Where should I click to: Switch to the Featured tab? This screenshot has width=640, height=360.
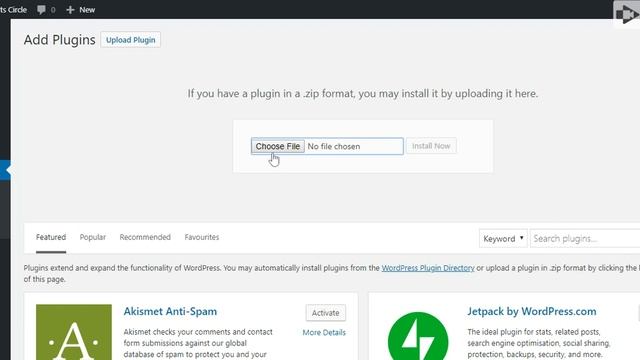coord(51,237)
